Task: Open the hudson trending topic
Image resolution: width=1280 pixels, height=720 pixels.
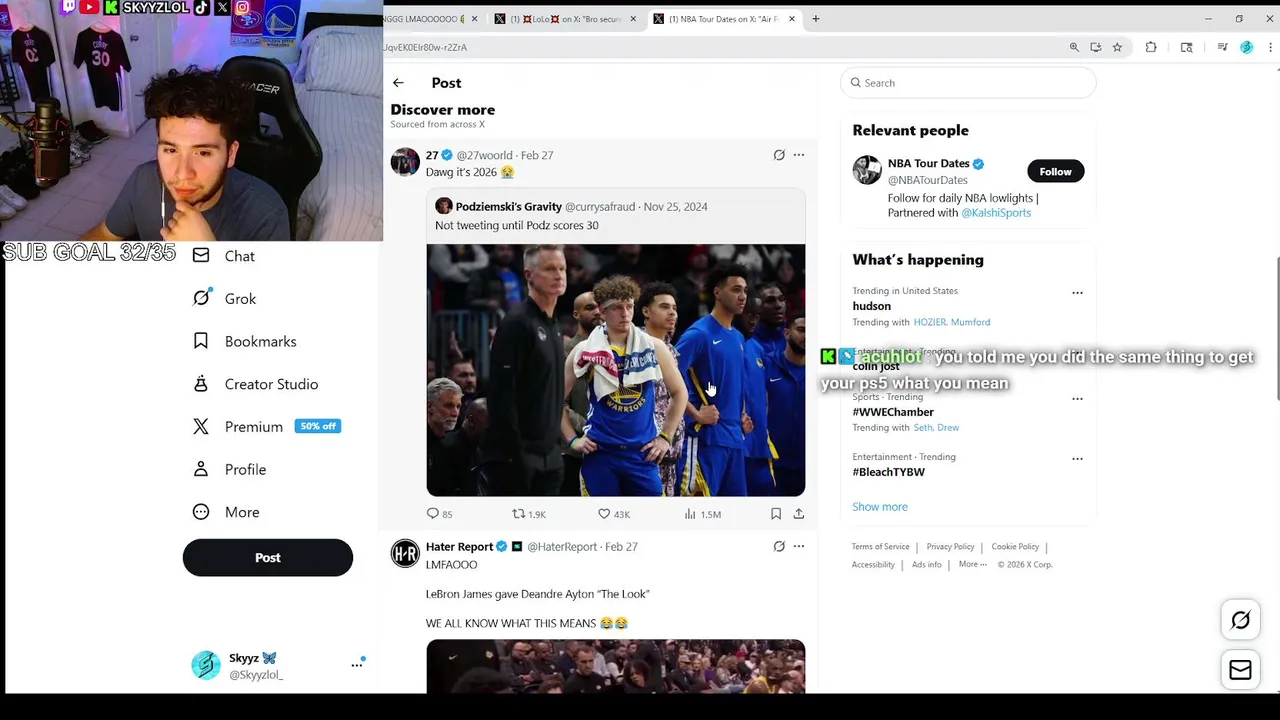Action: point(872,306)
